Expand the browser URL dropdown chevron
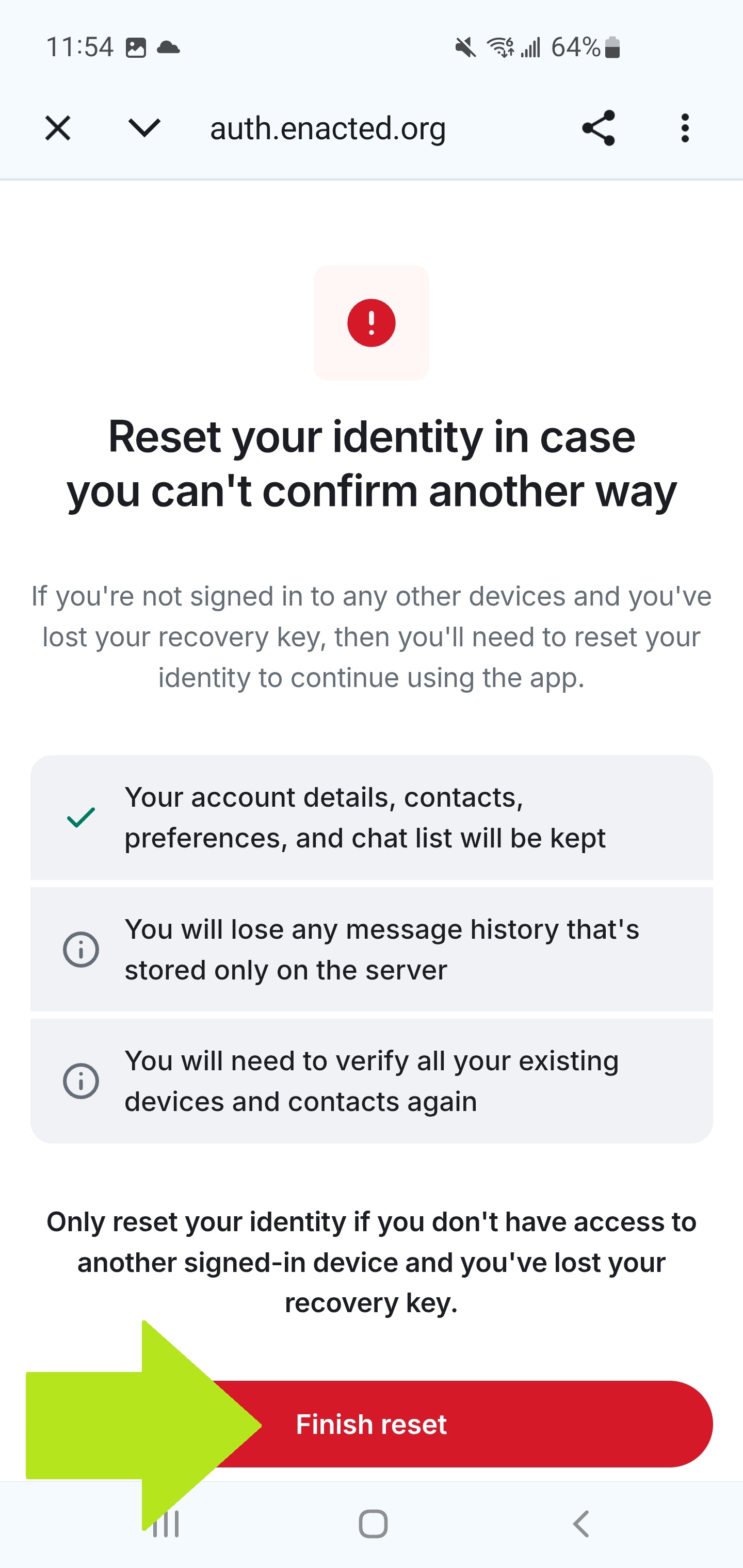 144,128
